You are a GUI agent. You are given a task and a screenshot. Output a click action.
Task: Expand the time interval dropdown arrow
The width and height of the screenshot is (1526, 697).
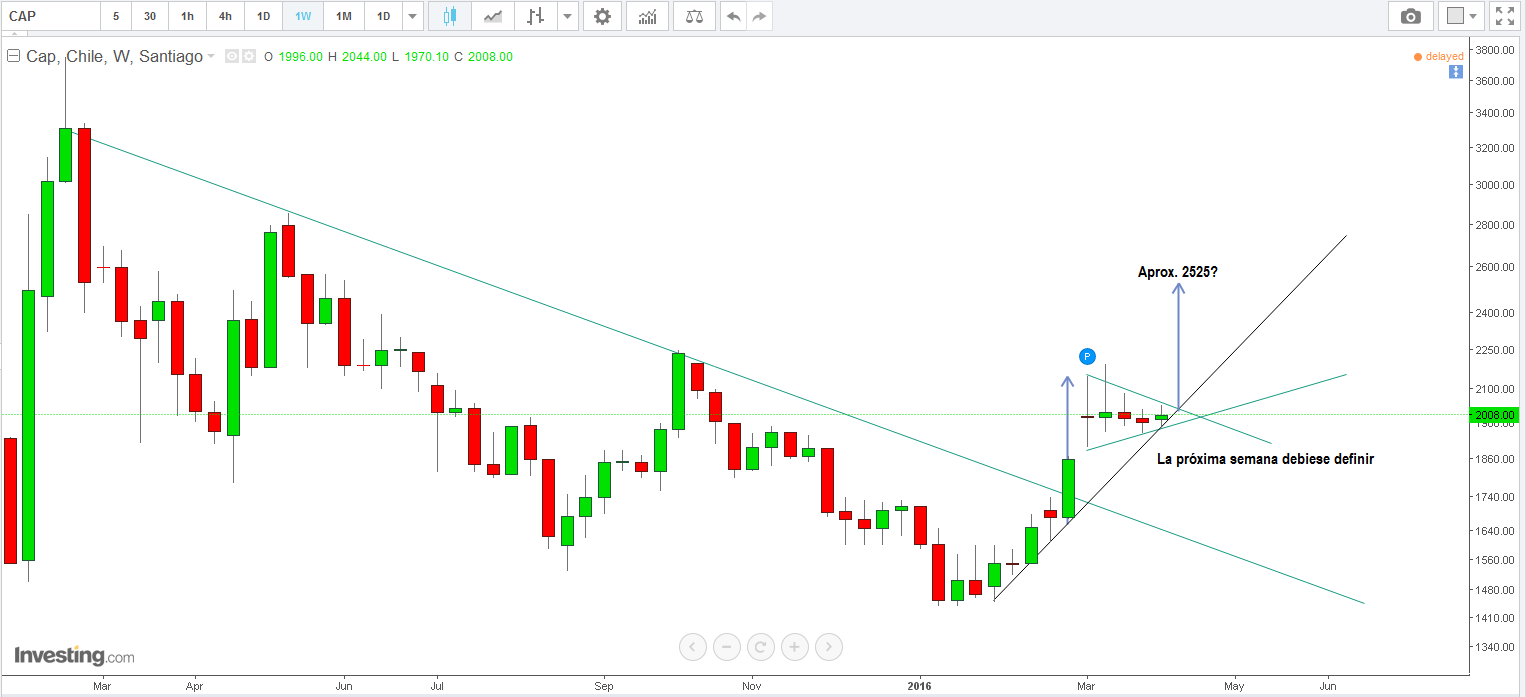(x=413, y=16)
